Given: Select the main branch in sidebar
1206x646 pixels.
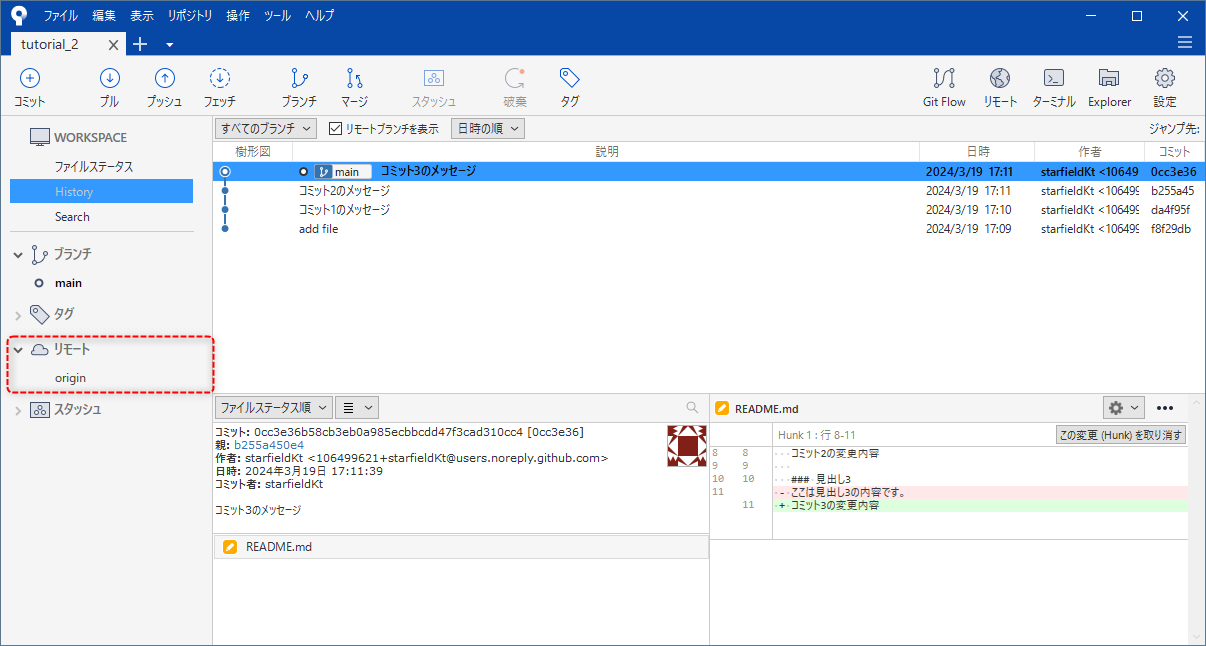Looking at the screenshot, I should coord(68,283).
